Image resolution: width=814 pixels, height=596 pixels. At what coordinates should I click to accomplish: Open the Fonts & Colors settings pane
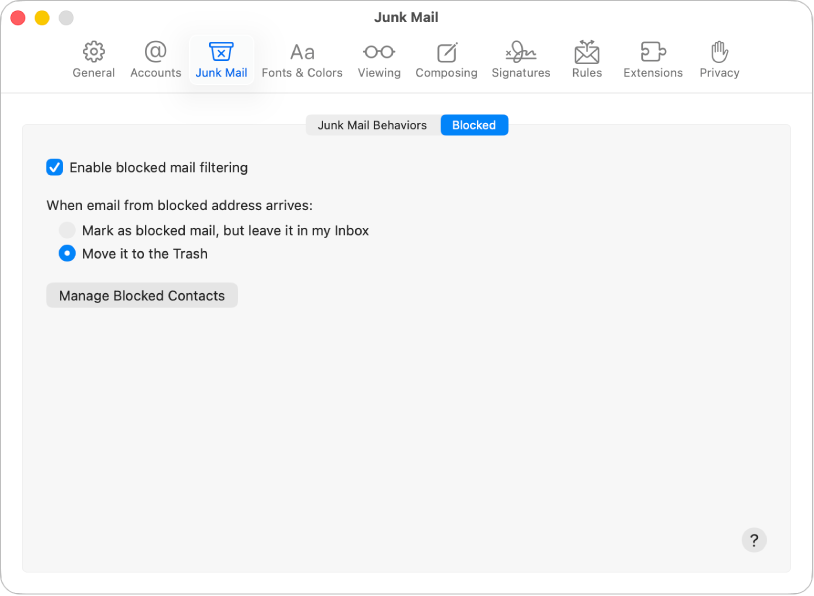[x=302, y=57]
